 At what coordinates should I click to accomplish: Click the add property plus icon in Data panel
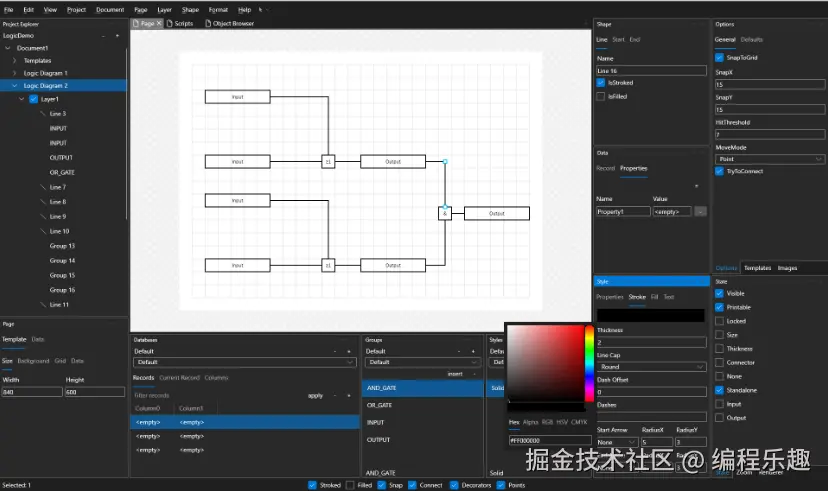click(697, 186)
